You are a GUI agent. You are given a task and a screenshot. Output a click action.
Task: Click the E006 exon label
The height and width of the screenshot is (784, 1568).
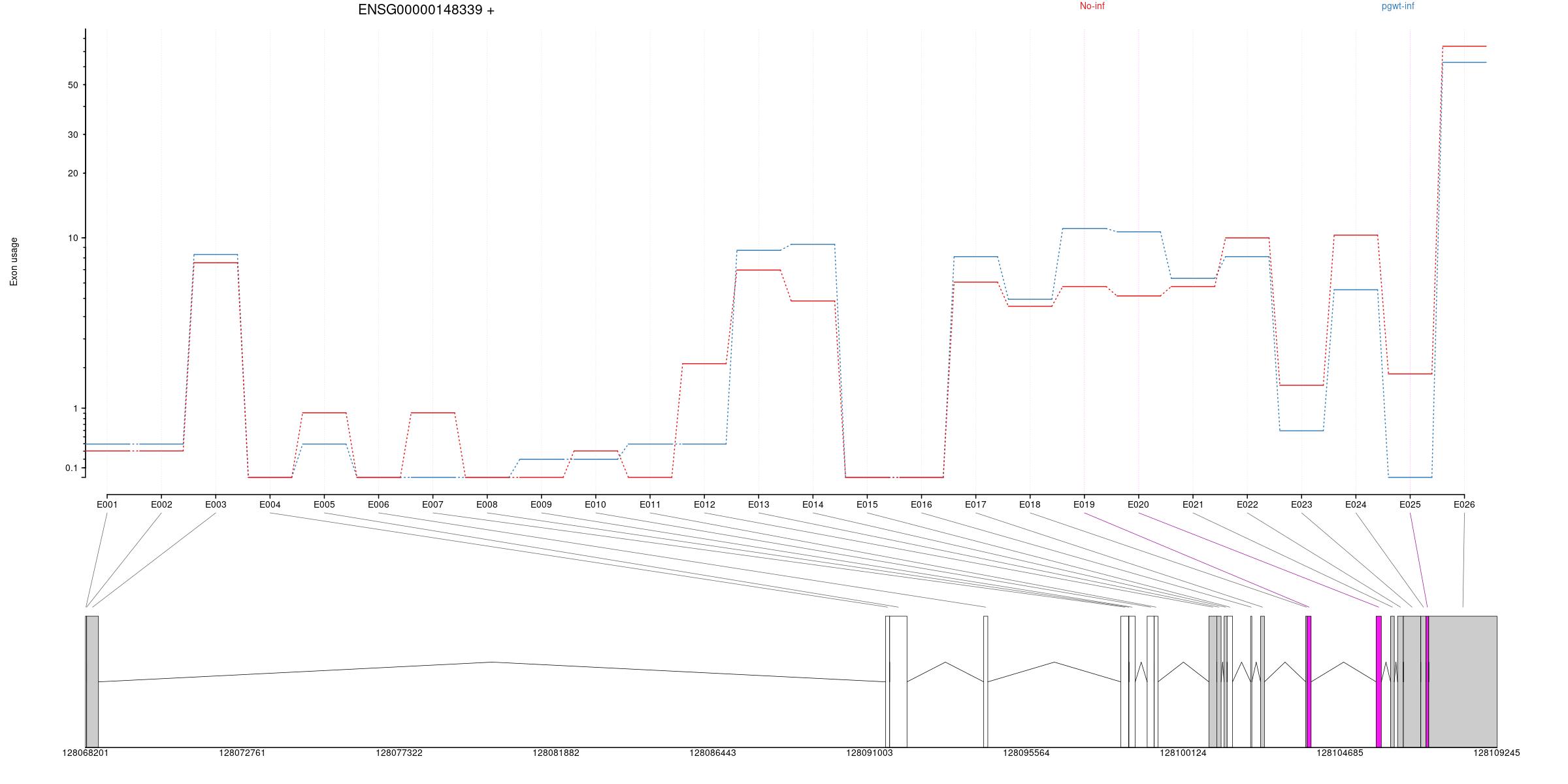pos(378,504)
